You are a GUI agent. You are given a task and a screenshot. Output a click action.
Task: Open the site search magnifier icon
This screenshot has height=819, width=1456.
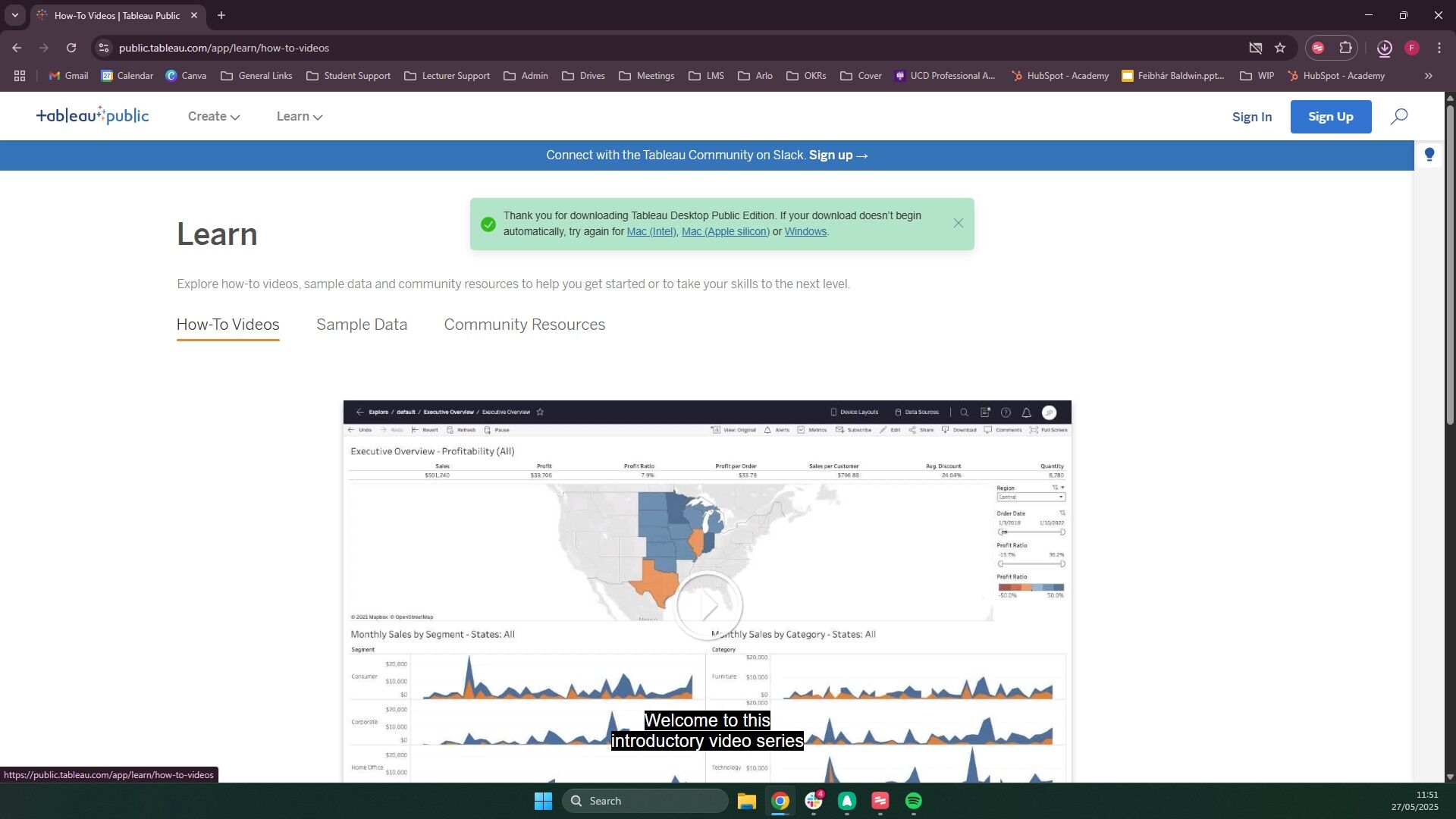click(1399, 116)
